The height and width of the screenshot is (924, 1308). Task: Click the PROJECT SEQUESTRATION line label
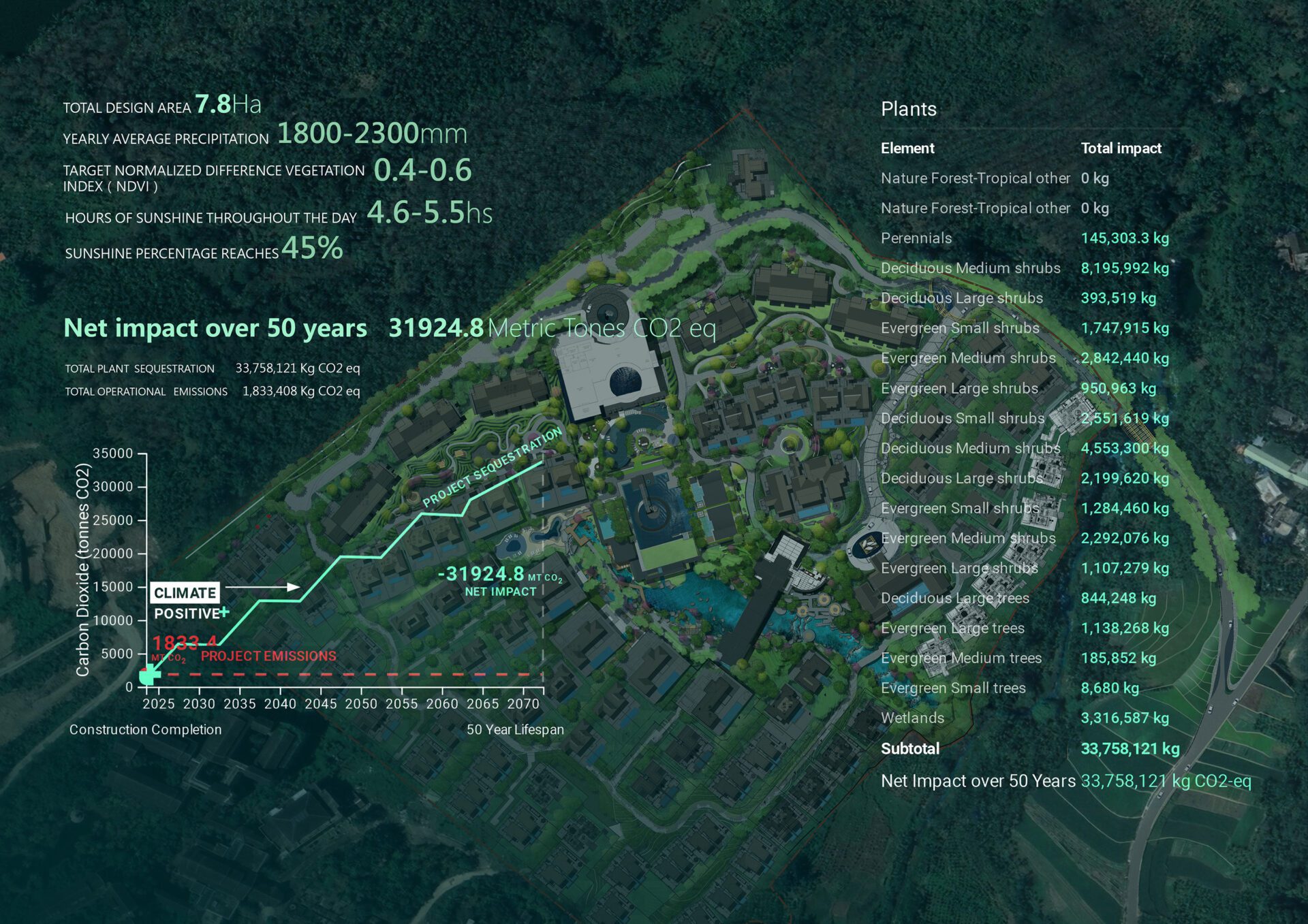[x=492, y=468]
